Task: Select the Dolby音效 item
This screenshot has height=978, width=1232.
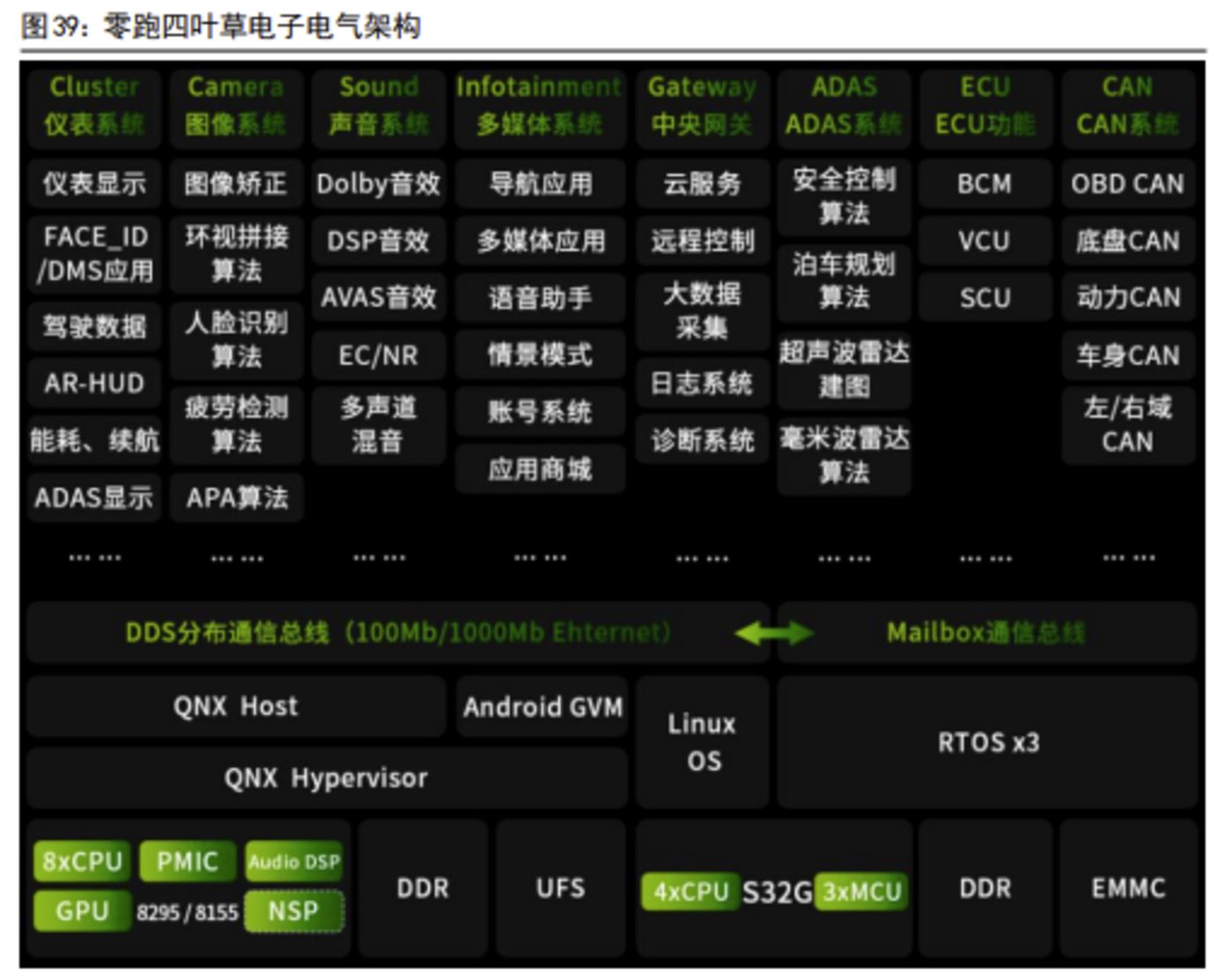Action: 379,183
